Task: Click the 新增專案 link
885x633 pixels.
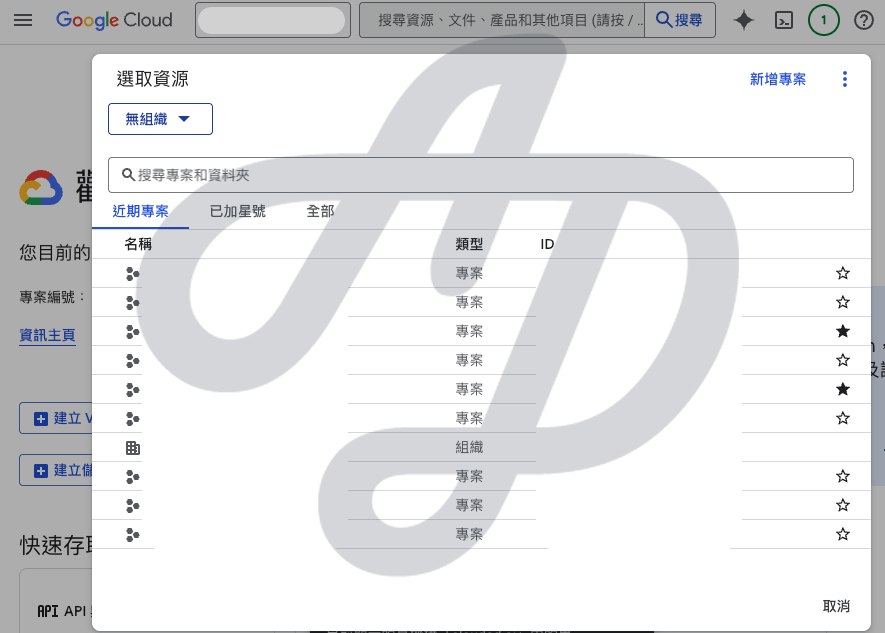Action: coord(778,79)
